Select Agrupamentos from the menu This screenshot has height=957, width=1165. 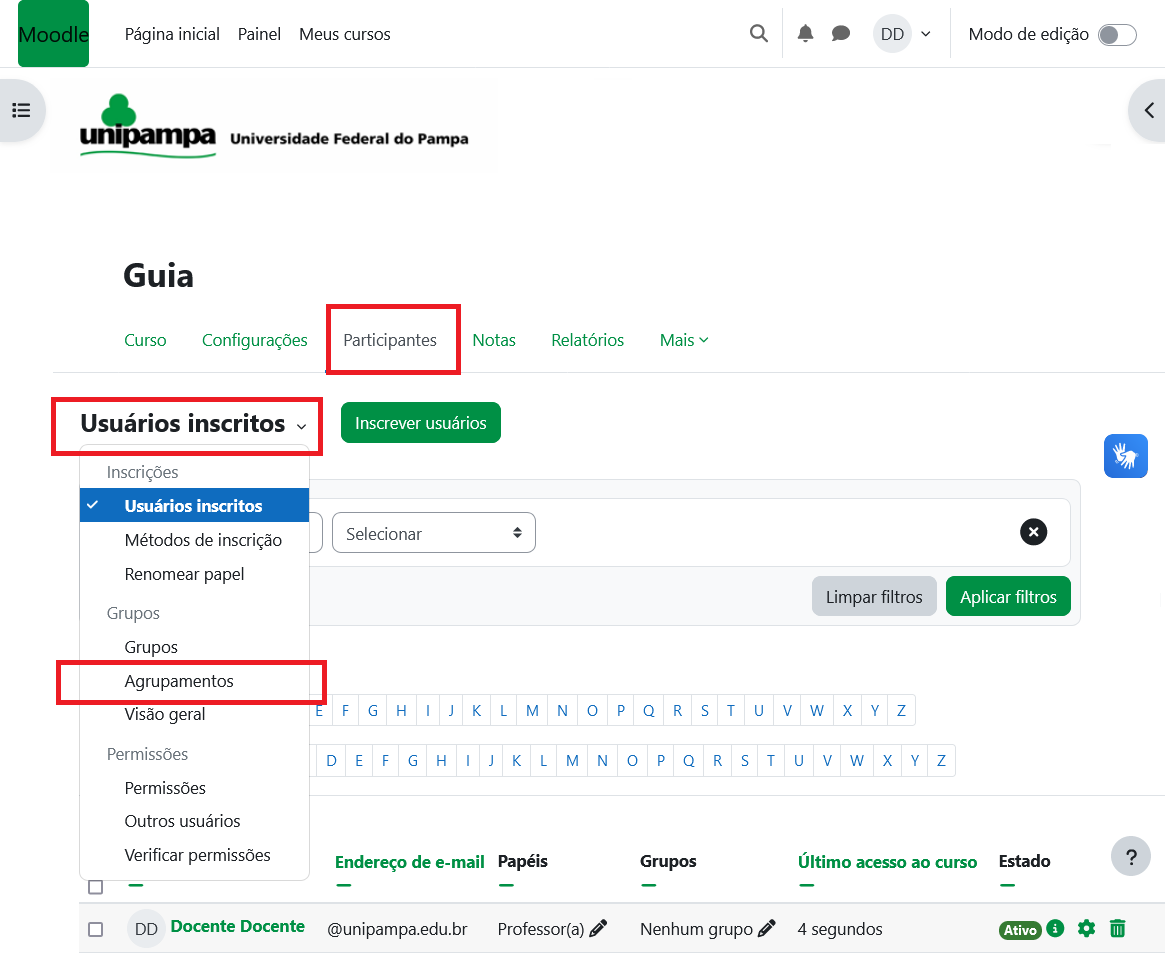[x=179, y=681]
